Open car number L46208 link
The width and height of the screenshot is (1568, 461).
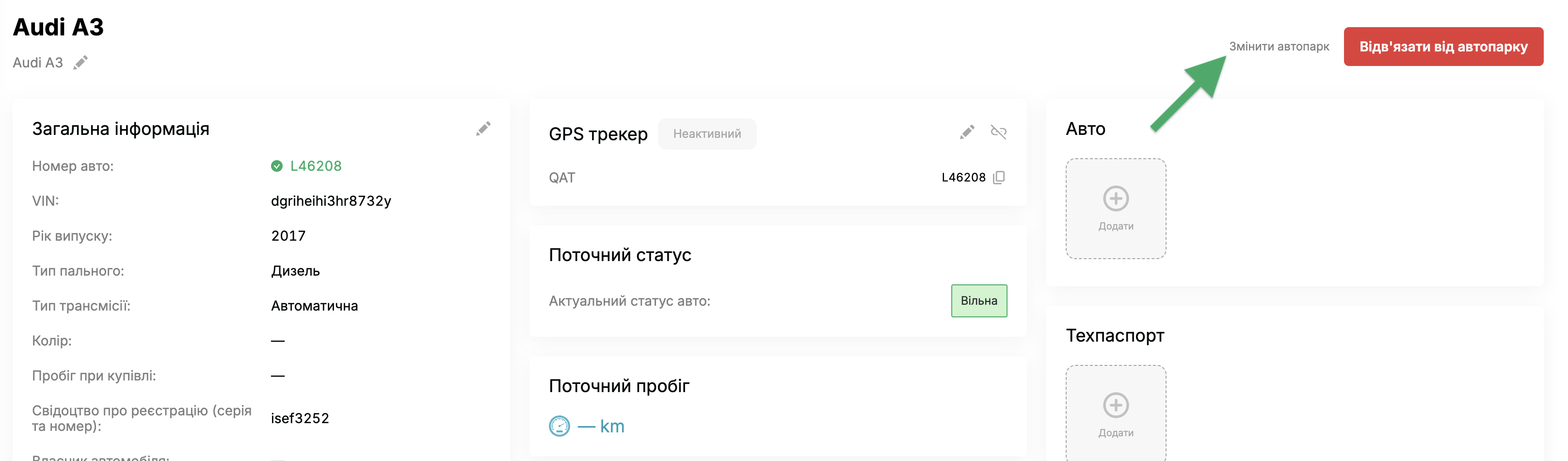pos(316,166)
